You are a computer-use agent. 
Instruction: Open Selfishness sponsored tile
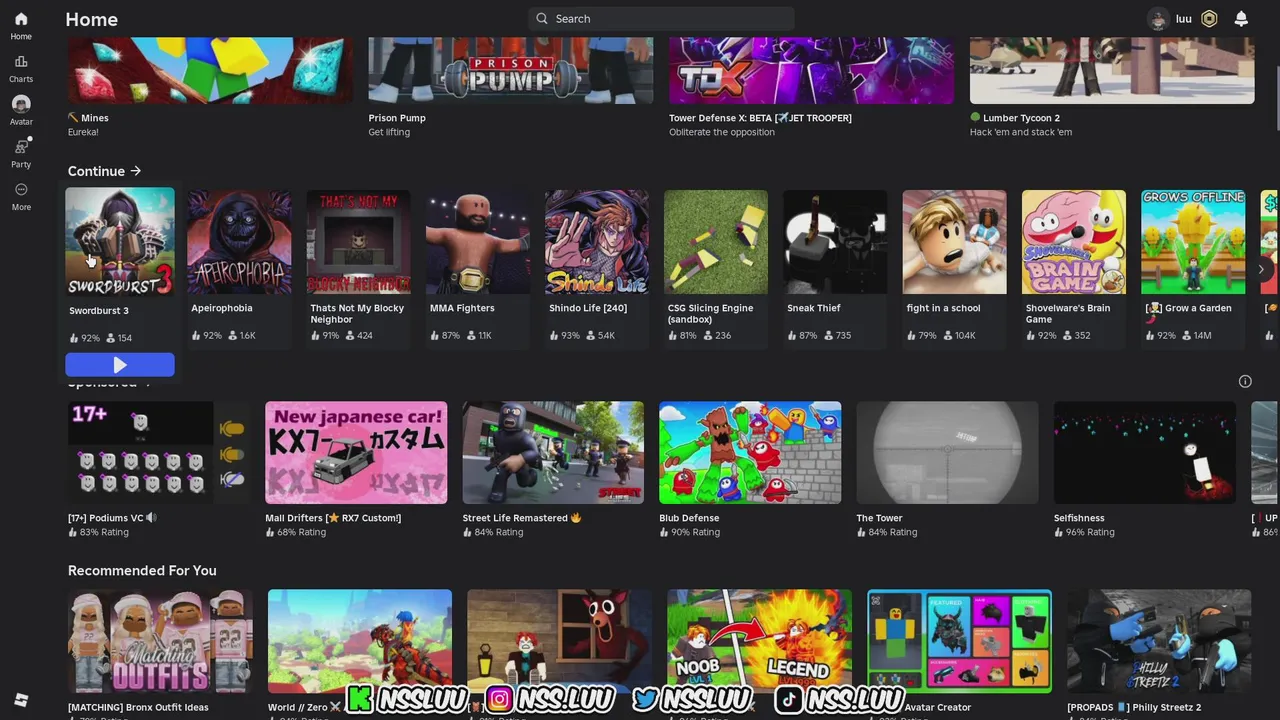1144,452
